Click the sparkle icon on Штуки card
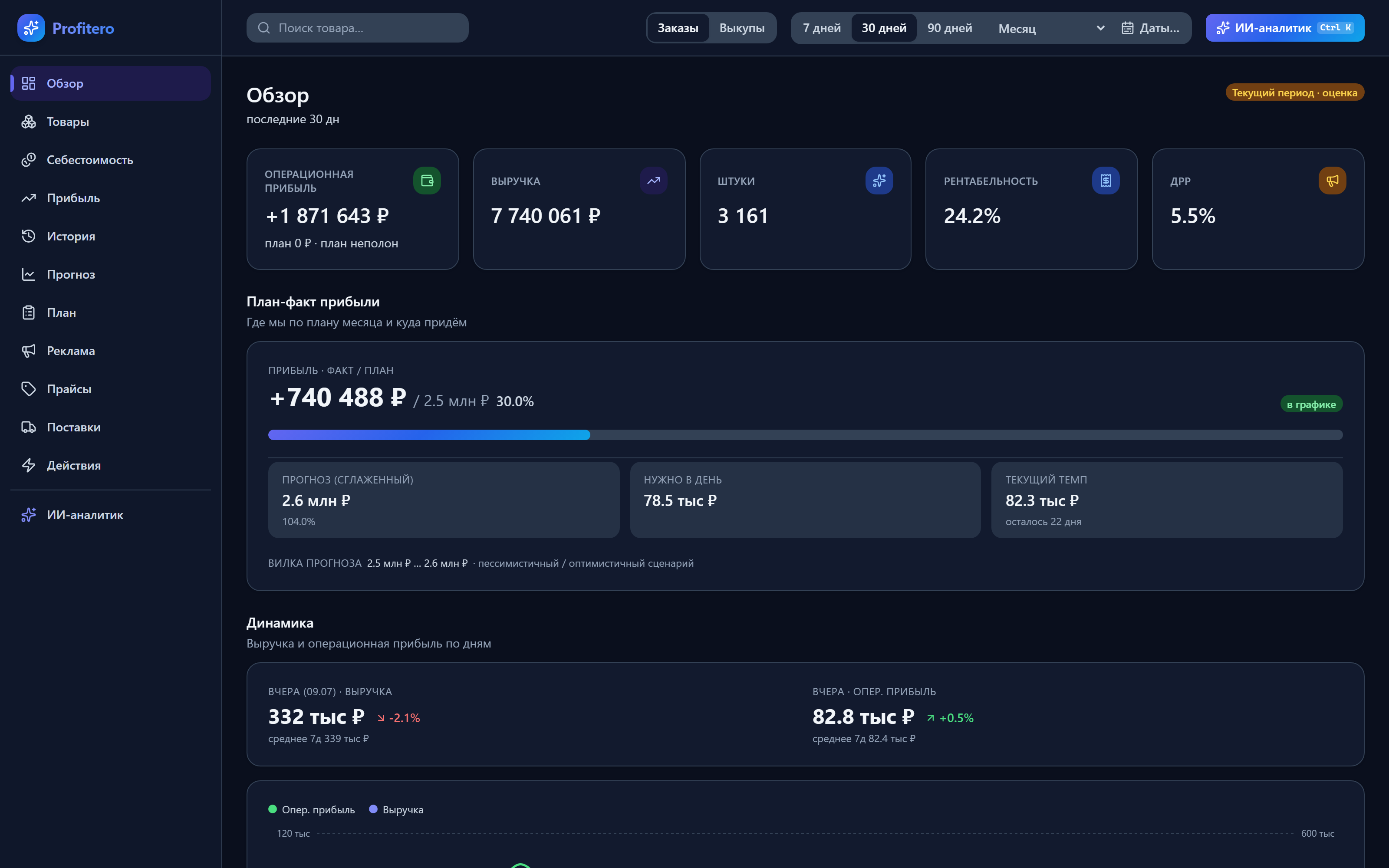This screenshot has width=1389, height=868. tap(879, 181)
